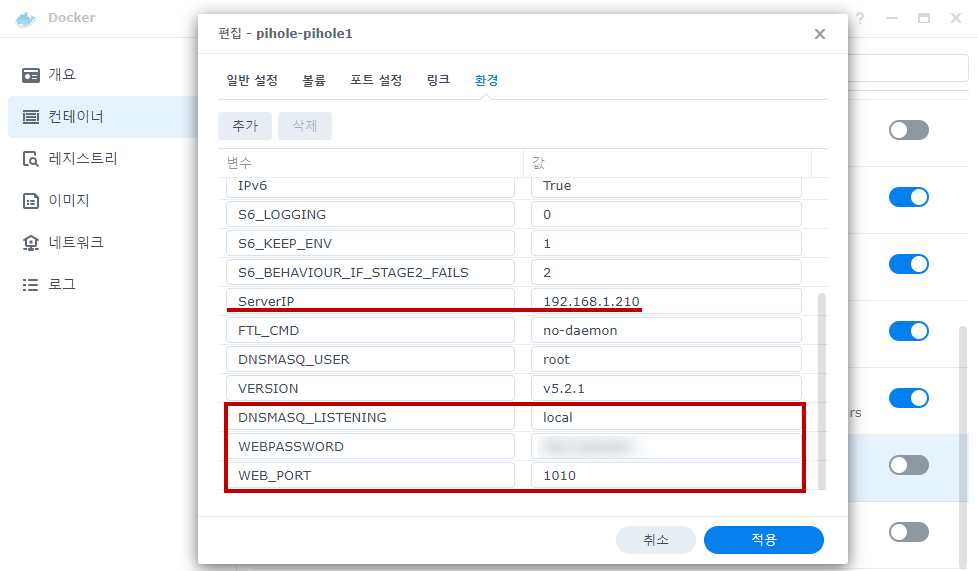Image resolution: width=978 pixels, height=571 pixels.
Task: Edit the VERSION variable name field
Action: coord(370,389)
